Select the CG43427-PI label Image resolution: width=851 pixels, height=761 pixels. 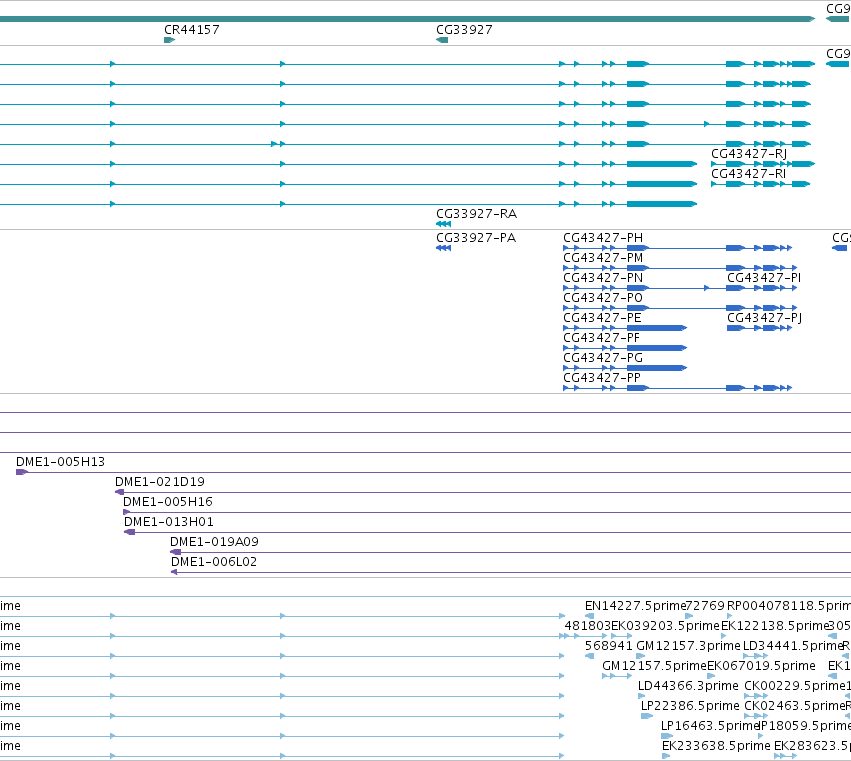coord(764,278)
